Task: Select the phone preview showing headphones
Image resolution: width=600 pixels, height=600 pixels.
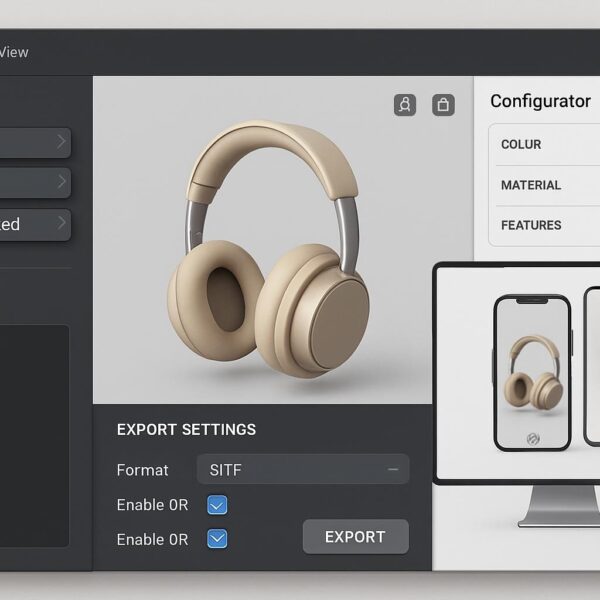Action: pos(532,372)
